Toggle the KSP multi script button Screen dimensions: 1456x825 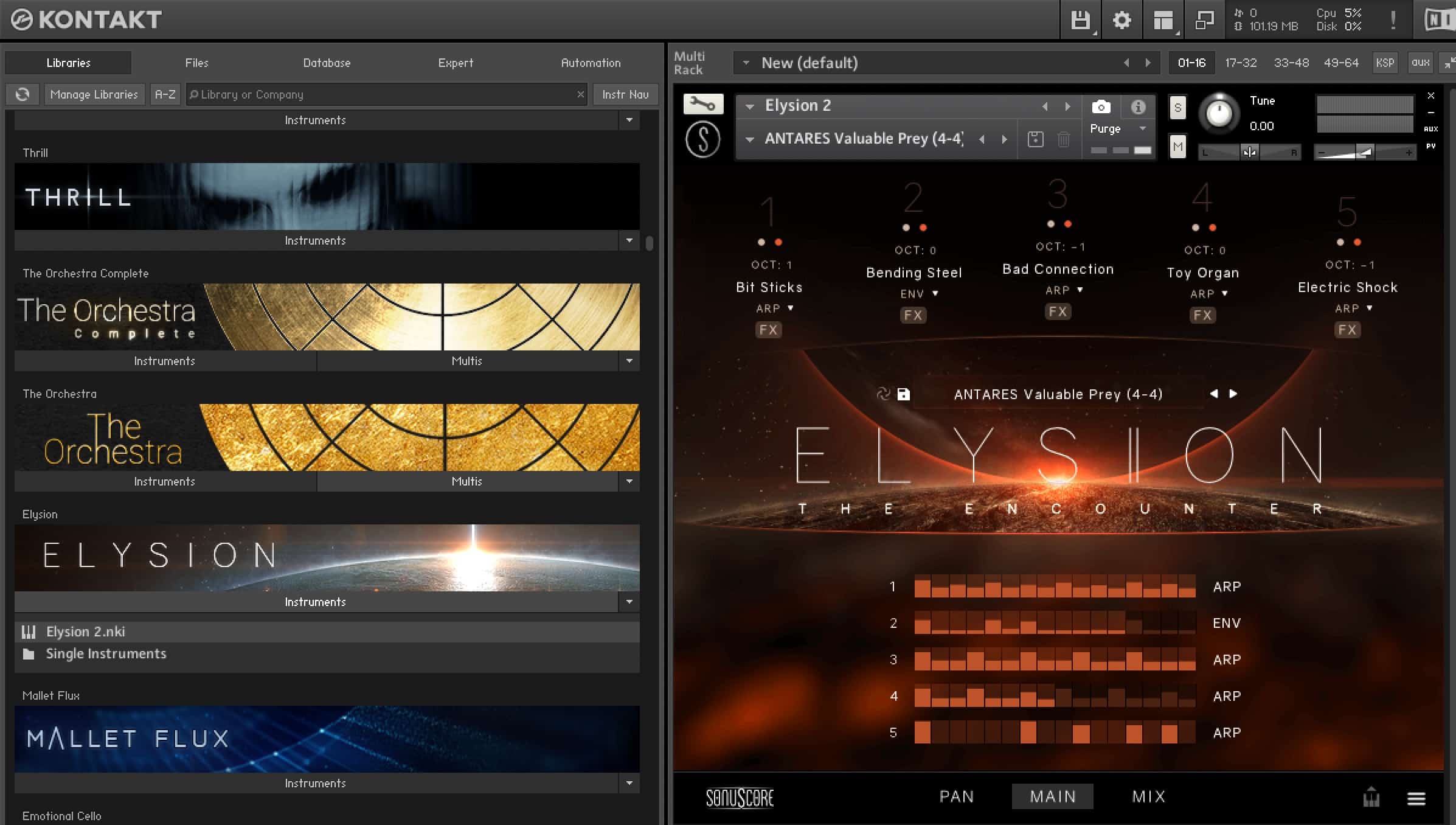pyautogui.click(x=1385, y=63)
